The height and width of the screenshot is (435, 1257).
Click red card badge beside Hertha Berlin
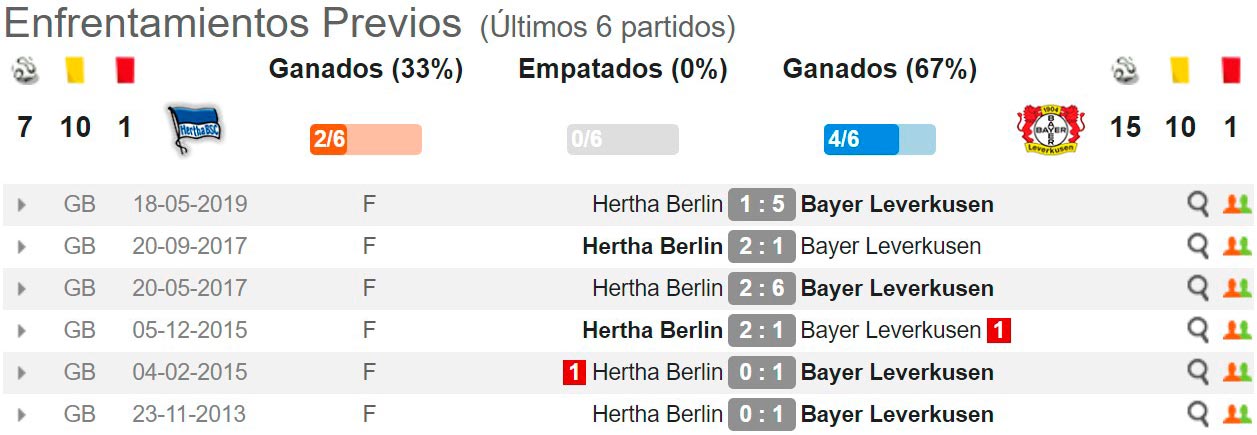(x=574, y=372)
